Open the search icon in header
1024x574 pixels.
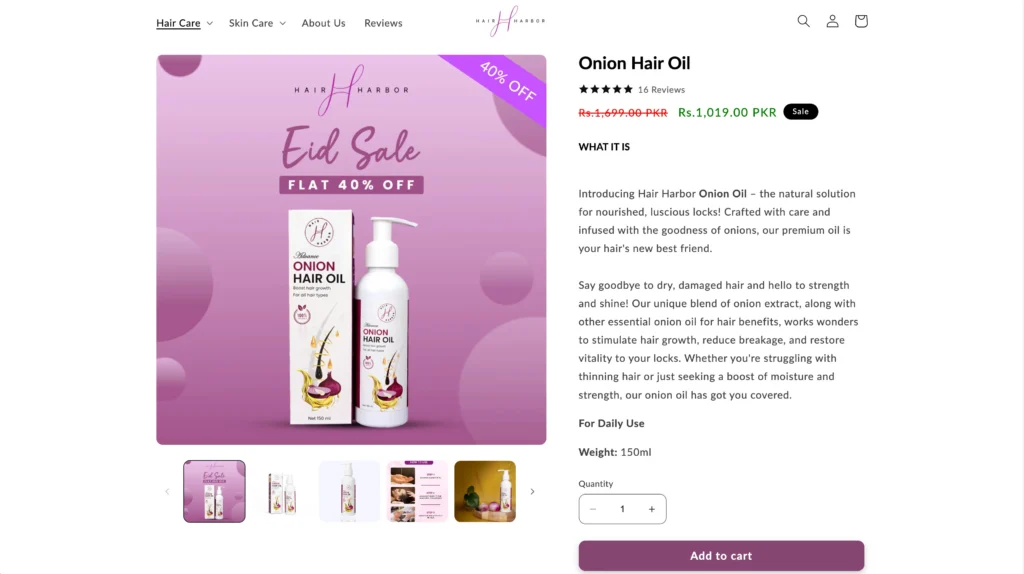click(803, 21)
